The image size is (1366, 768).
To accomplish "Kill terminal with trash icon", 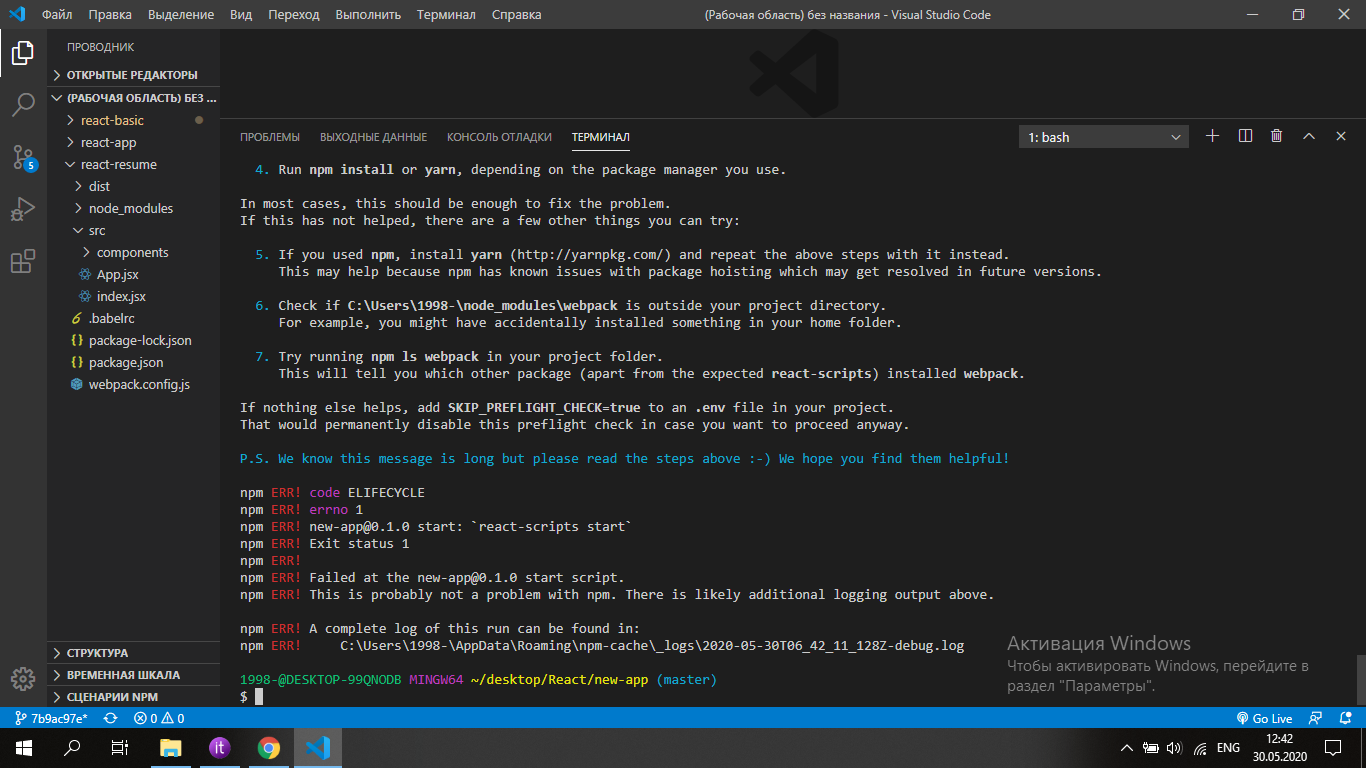I will (x=1277, y=136).
